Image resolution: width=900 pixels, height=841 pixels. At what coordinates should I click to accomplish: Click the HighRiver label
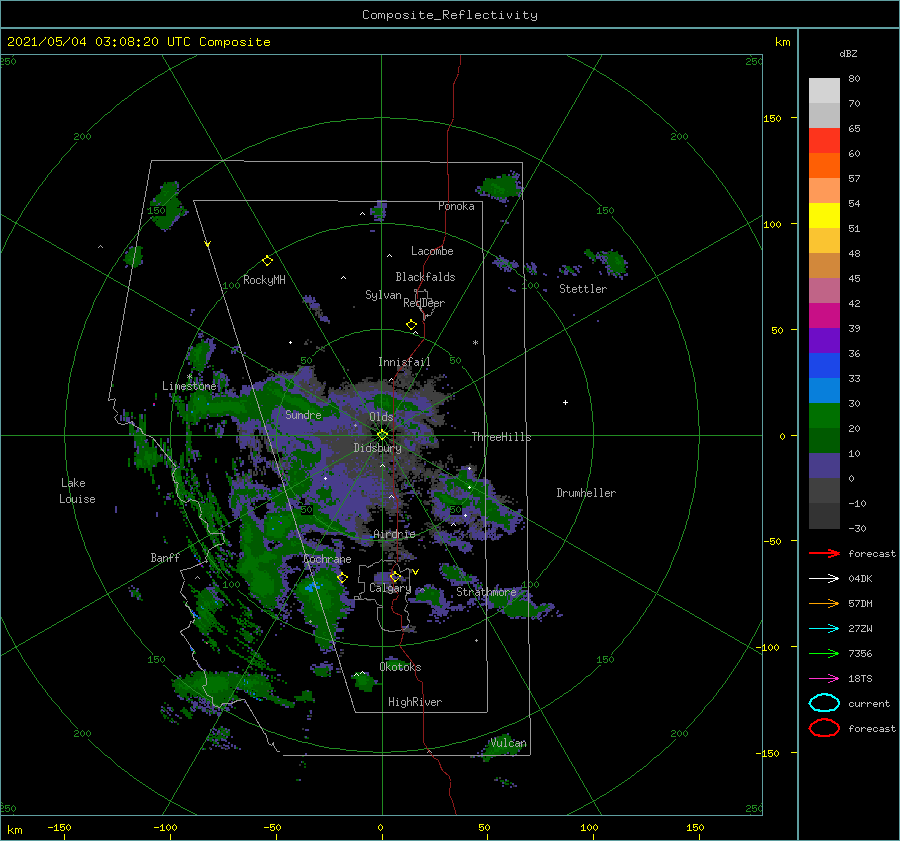coord(414,702)
